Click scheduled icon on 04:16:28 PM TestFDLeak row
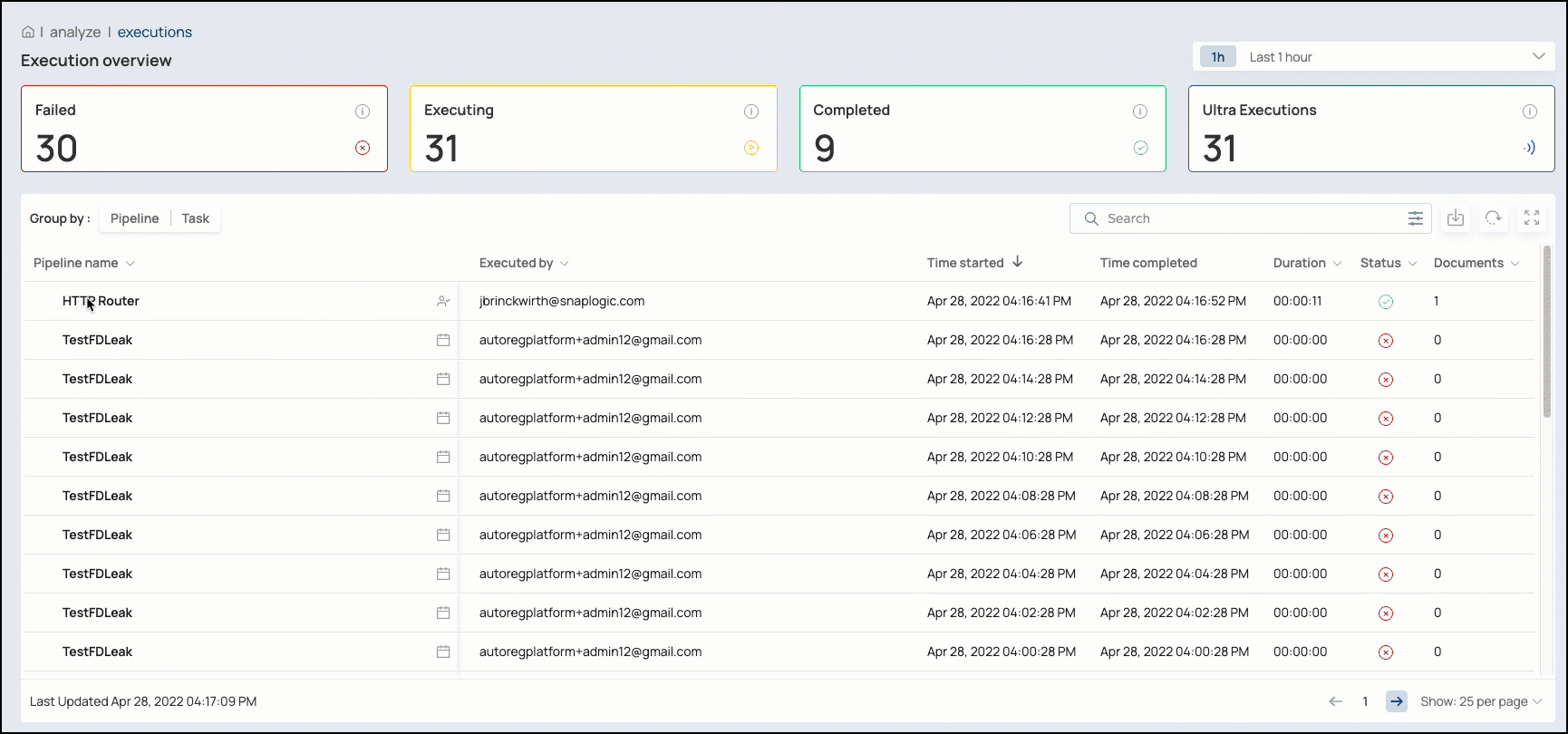This screenshot has width=1568, height=734. point(443,340)
